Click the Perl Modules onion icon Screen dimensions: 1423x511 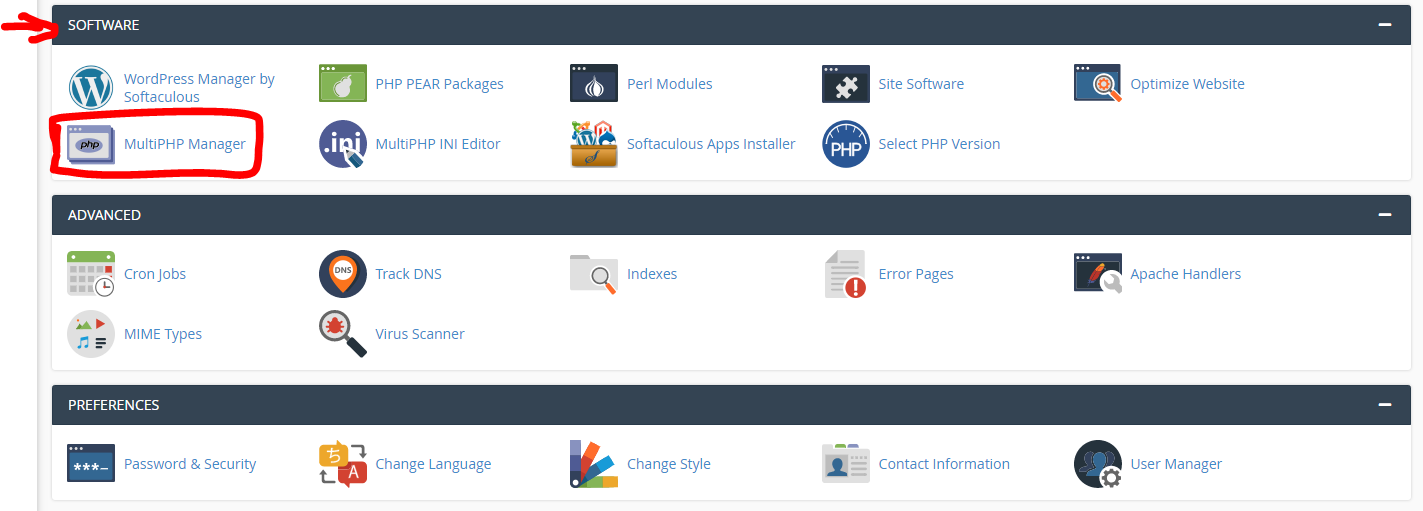point(594,84)
